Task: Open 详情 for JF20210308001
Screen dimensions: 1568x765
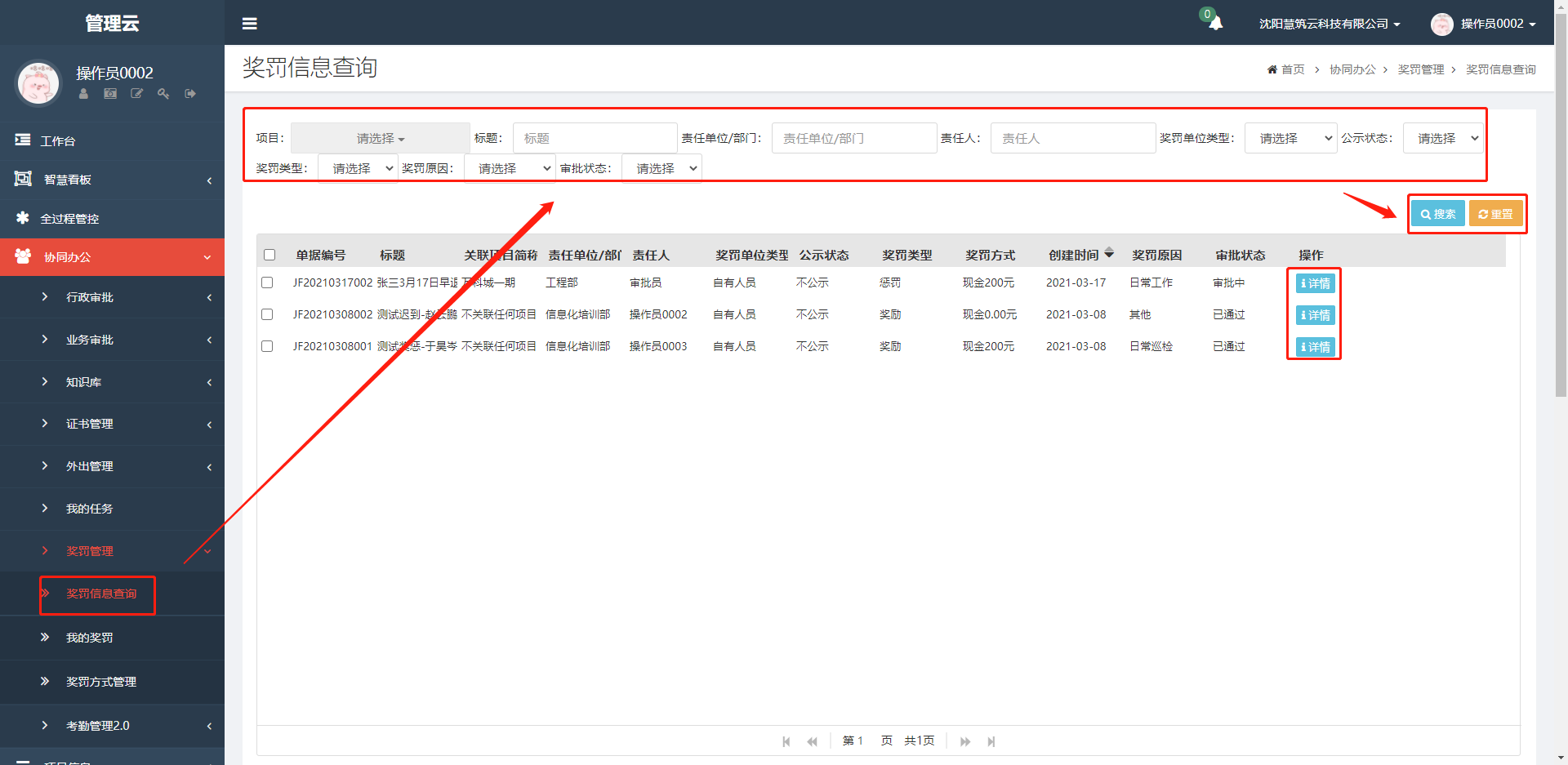Action: click(1316, 347)
